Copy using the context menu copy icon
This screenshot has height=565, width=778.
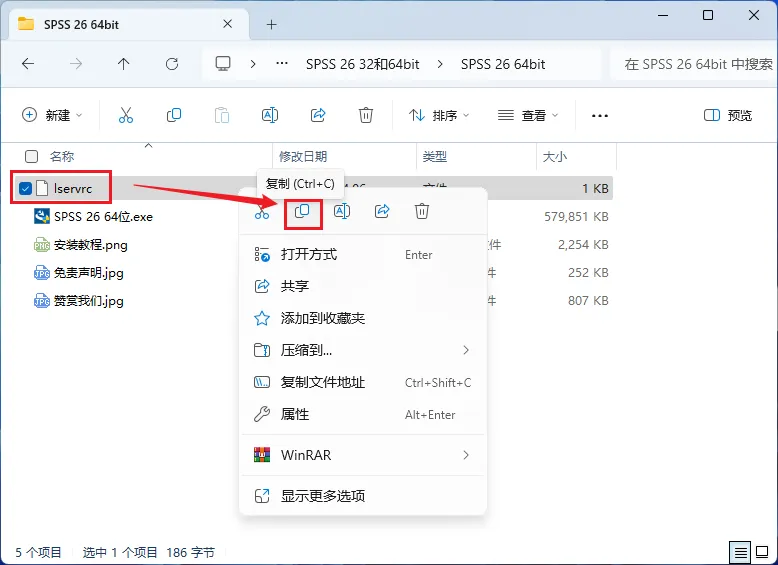302,212
